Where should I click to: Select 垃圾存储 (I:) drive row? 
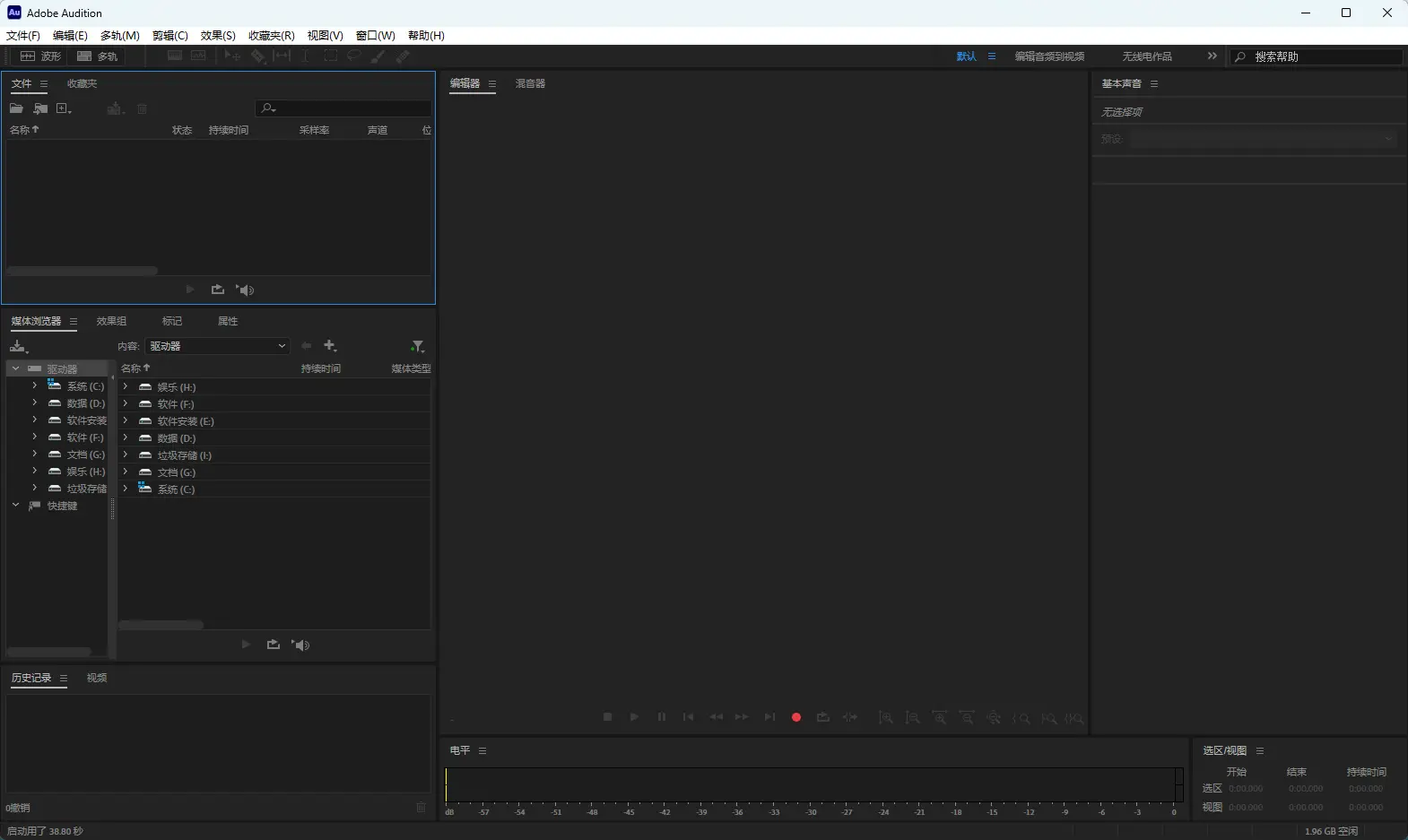(x=274, y=455)
